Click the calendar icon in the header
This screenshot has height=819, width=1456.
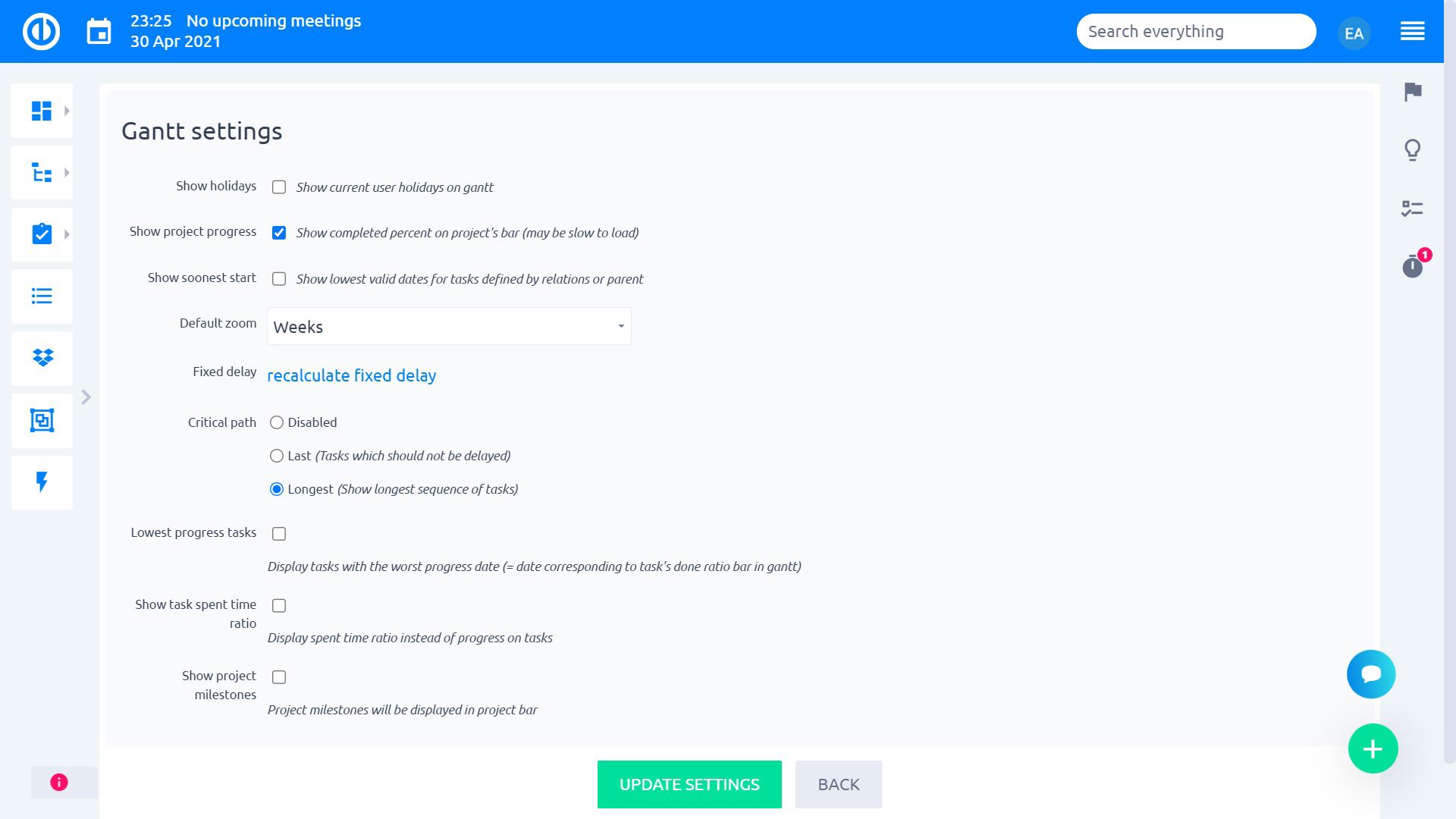[99, 32]
